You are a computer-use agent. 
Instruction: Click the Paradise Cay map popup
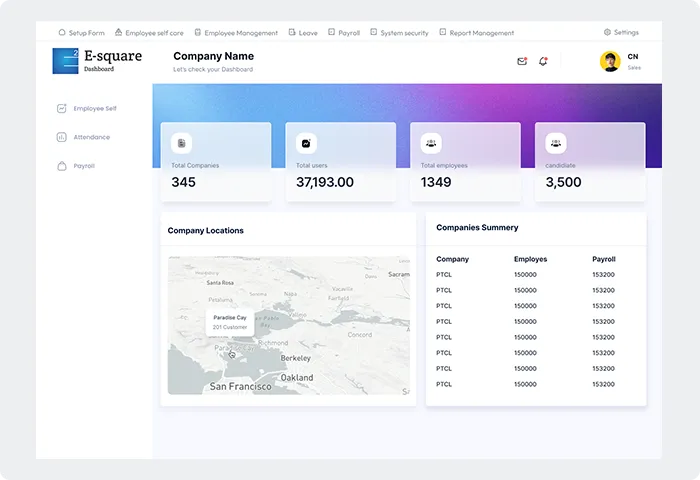click(230, 322)
